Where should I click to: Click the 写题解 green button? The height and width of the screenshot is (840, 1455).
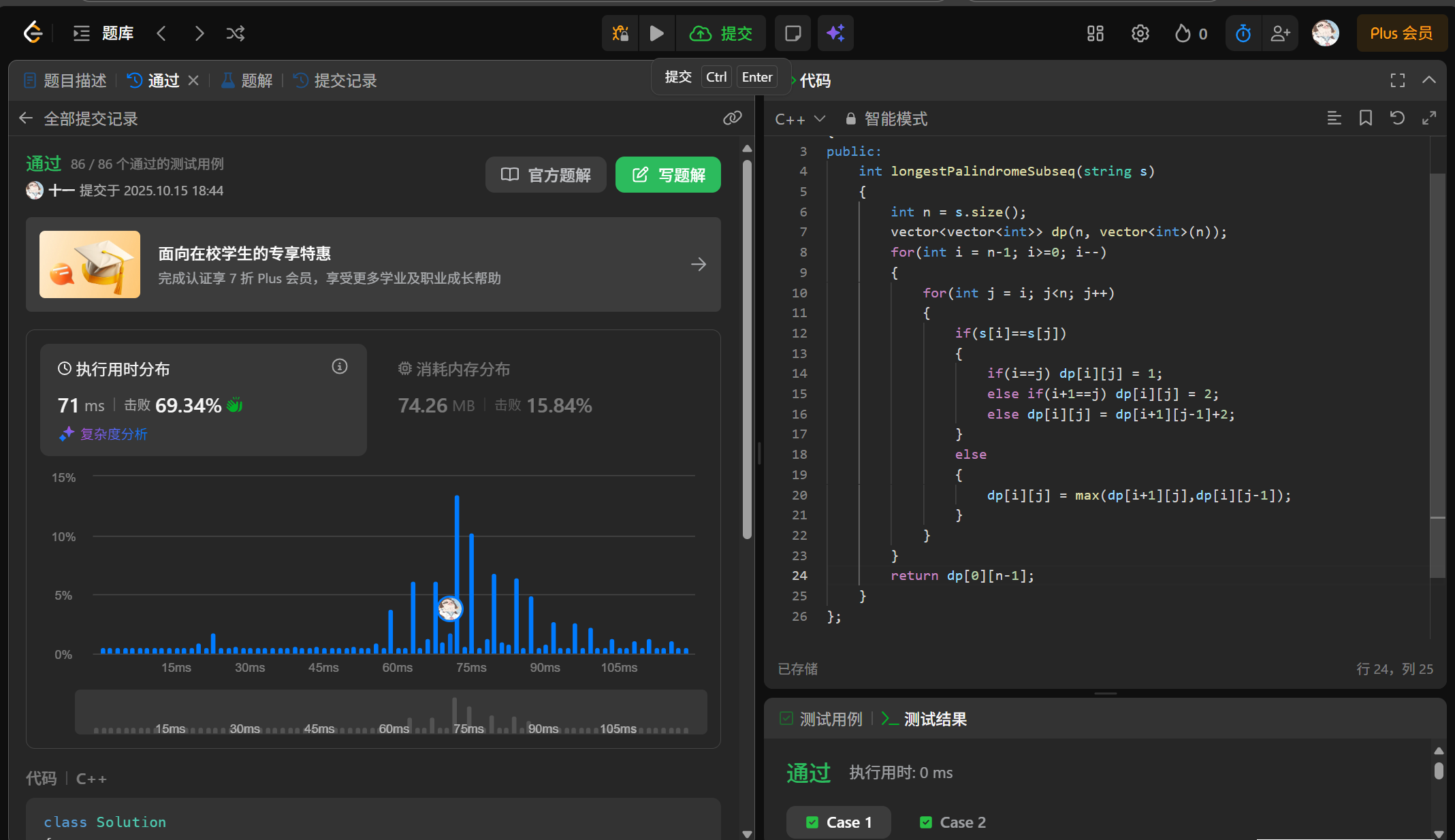coord(668,175)
